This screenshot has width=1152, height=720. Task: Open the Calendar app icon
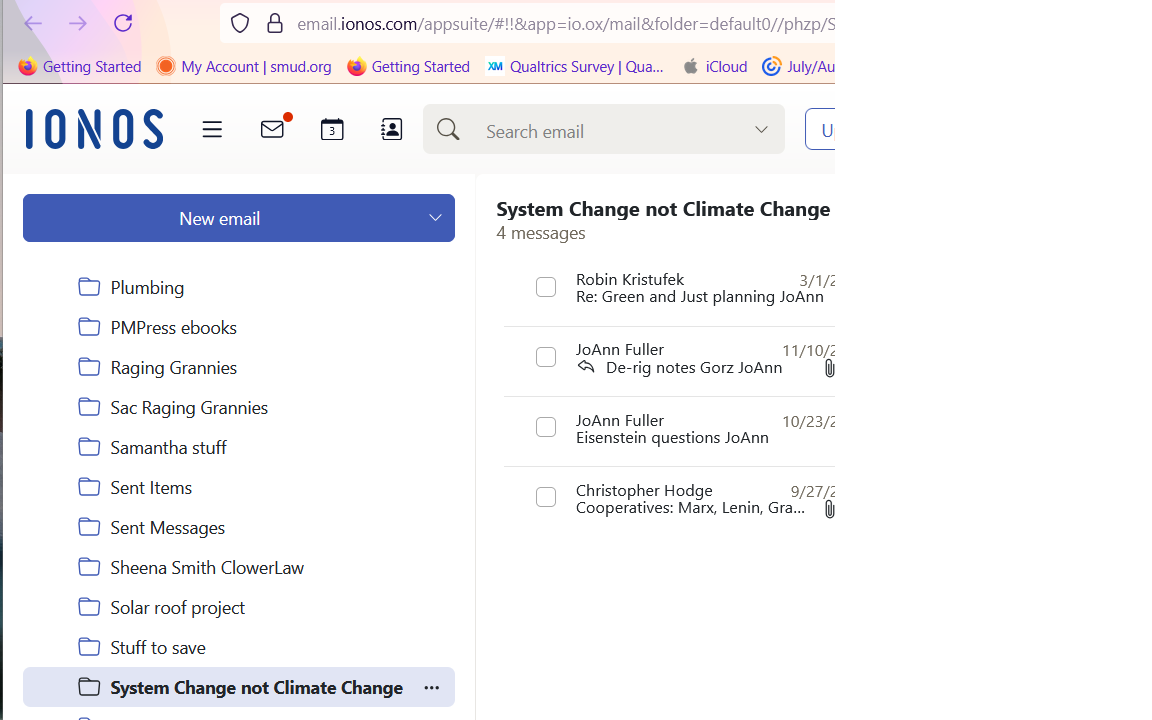click(x=332, y=129)
